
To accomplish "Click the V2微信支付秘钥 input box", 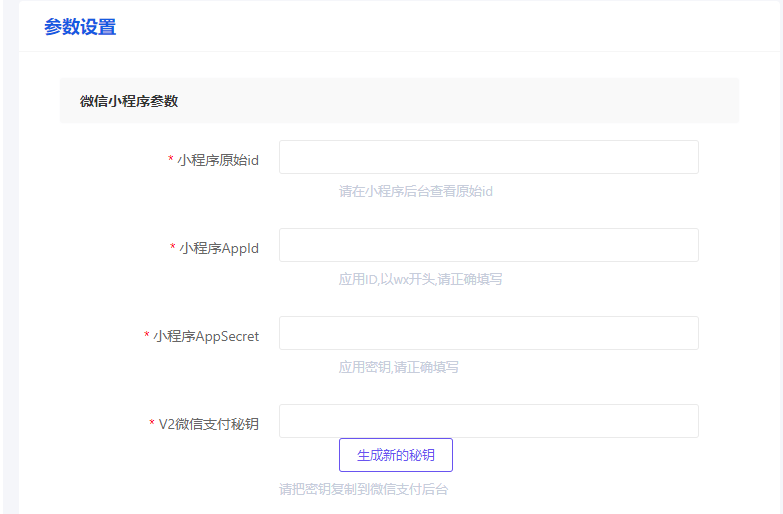I will click(488, 421).
